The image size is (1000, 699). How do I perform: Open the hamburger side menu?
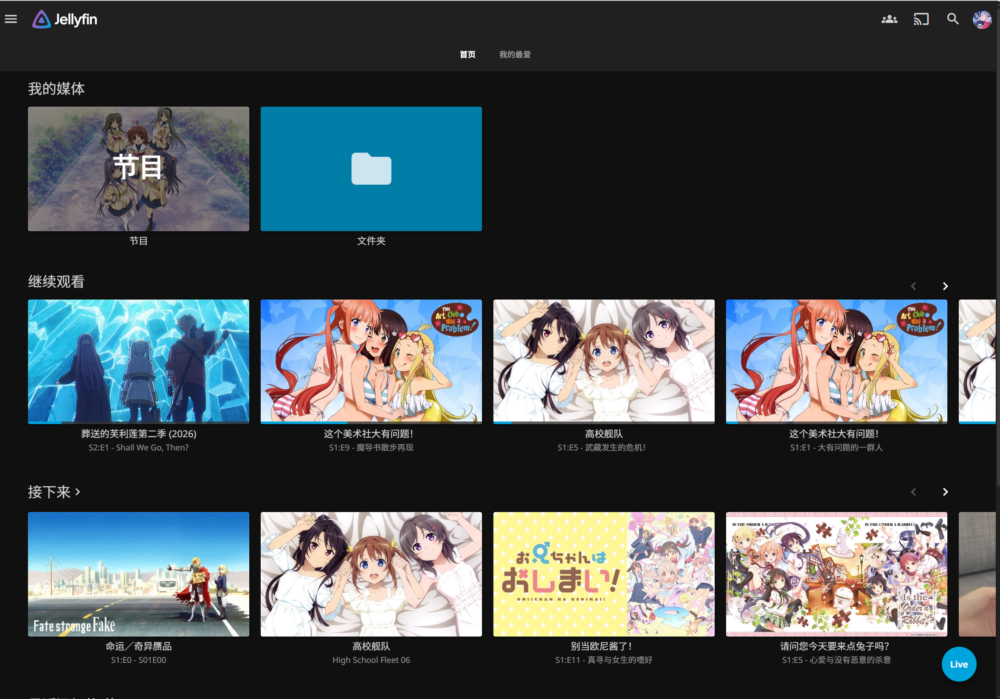[x=11, y=19]
